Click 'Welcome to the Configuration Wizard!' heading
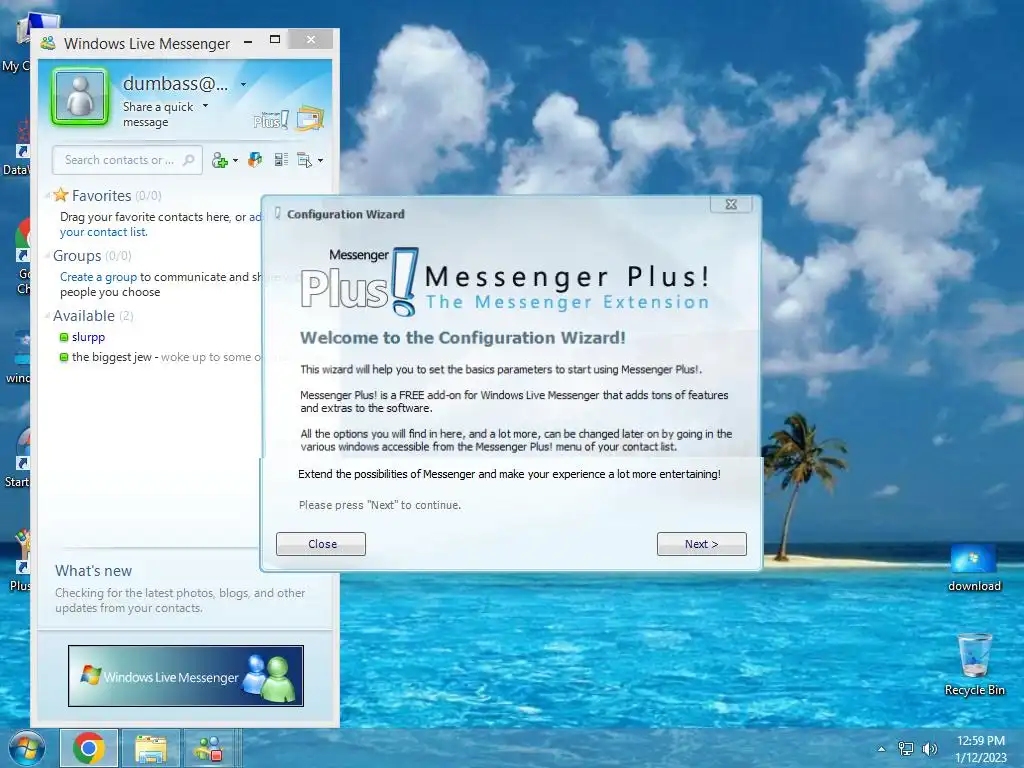 pos(462,338)
